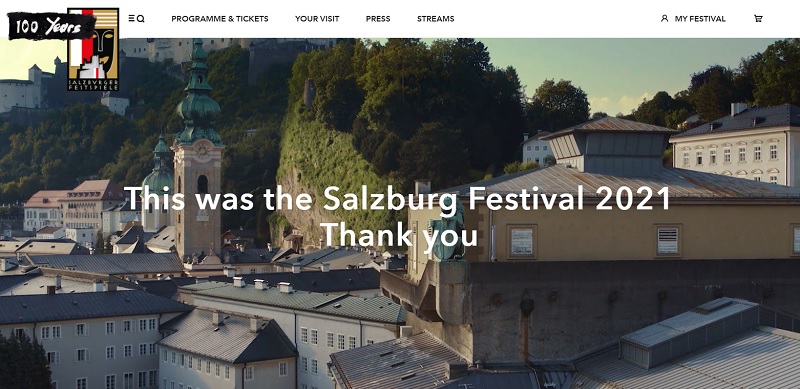Screen dimensions: 800x389
Task: Click the Salzburg Festival 2021 headline
Action: [397, 199]
